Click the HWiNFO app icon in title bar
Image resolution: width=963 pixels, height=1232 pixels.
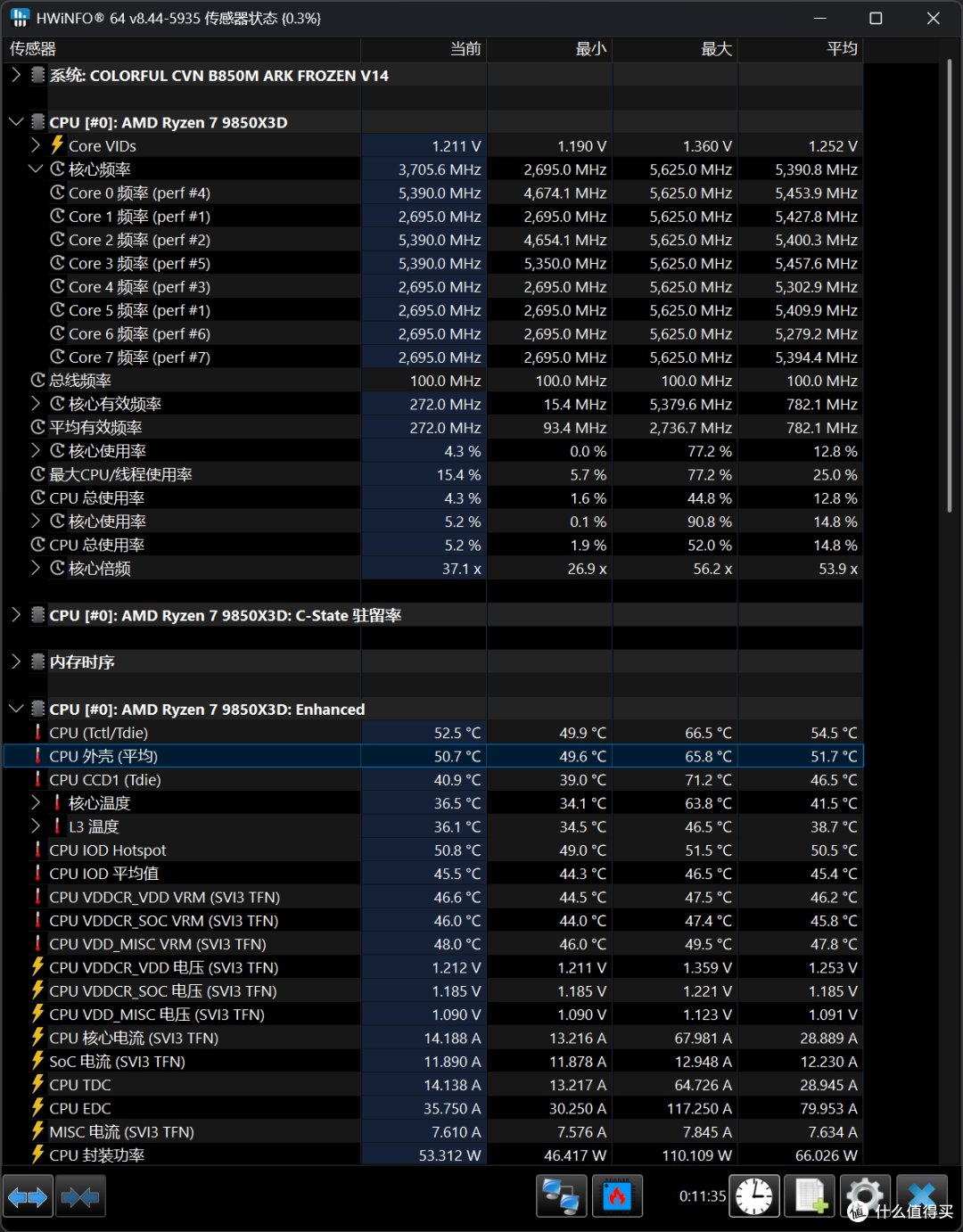pyautogui.click(x=20, y=18)
